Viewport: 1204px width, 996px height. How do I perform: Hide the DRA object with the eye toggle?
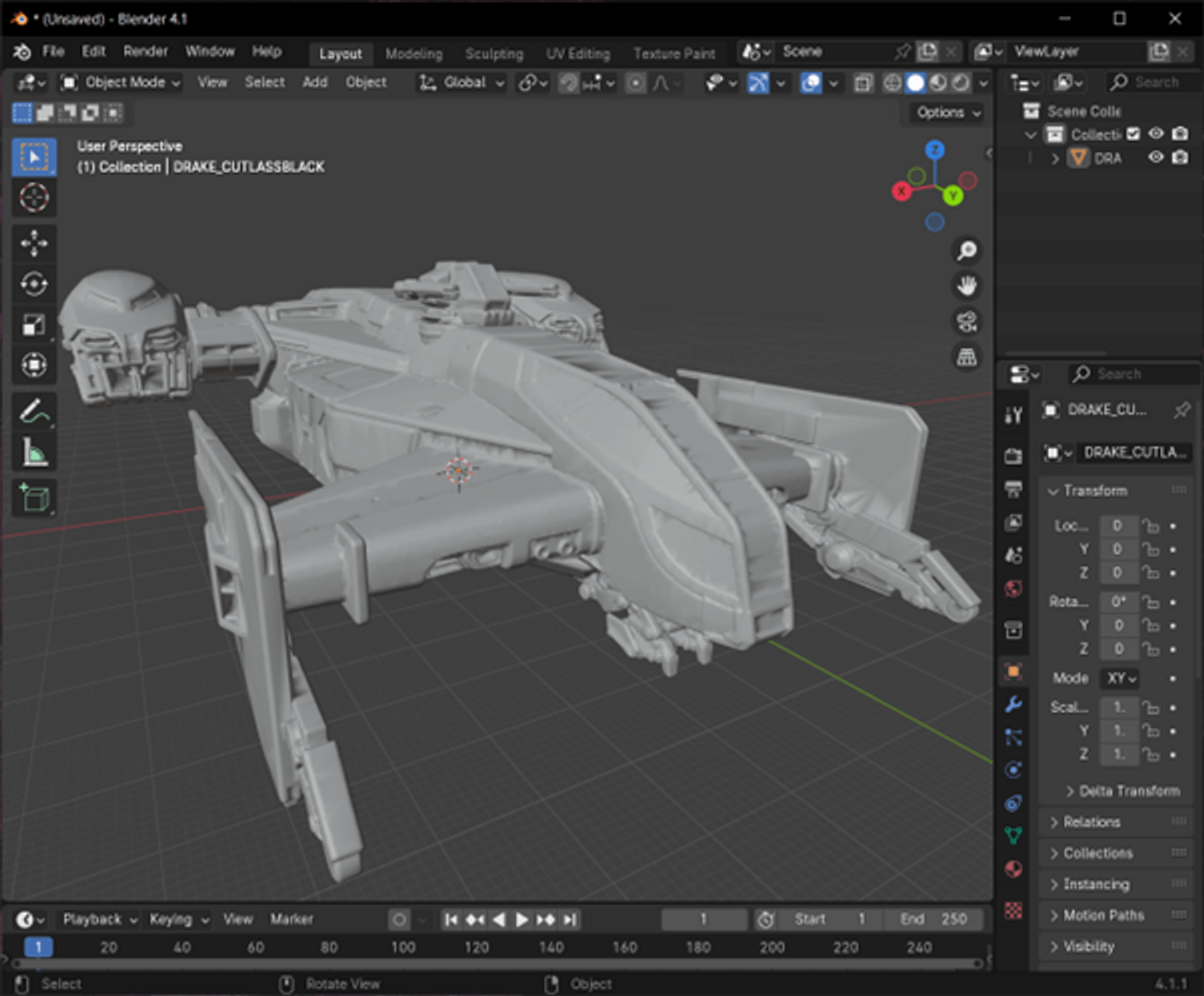click(x=1155, y=158)
